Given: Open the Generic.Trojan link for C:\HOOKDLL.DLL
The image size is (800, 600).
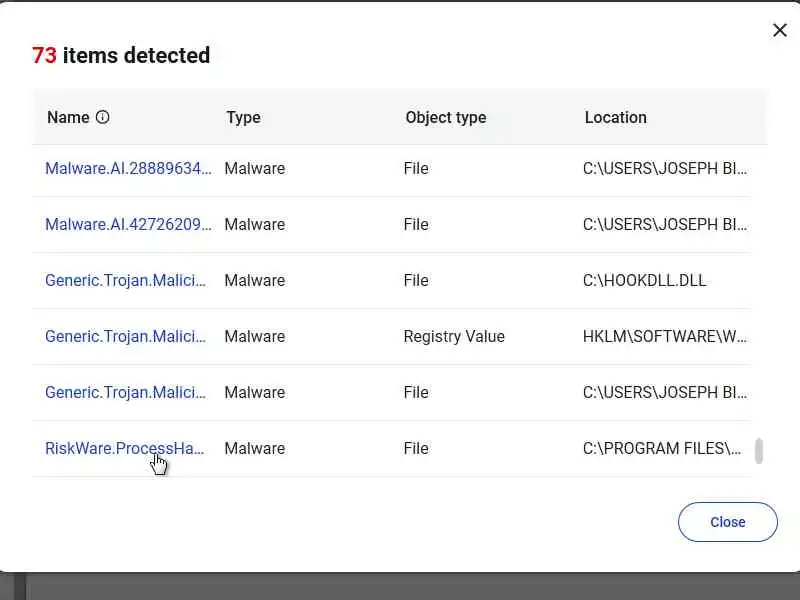Looking at the screenshot, I should click(126, 280).
